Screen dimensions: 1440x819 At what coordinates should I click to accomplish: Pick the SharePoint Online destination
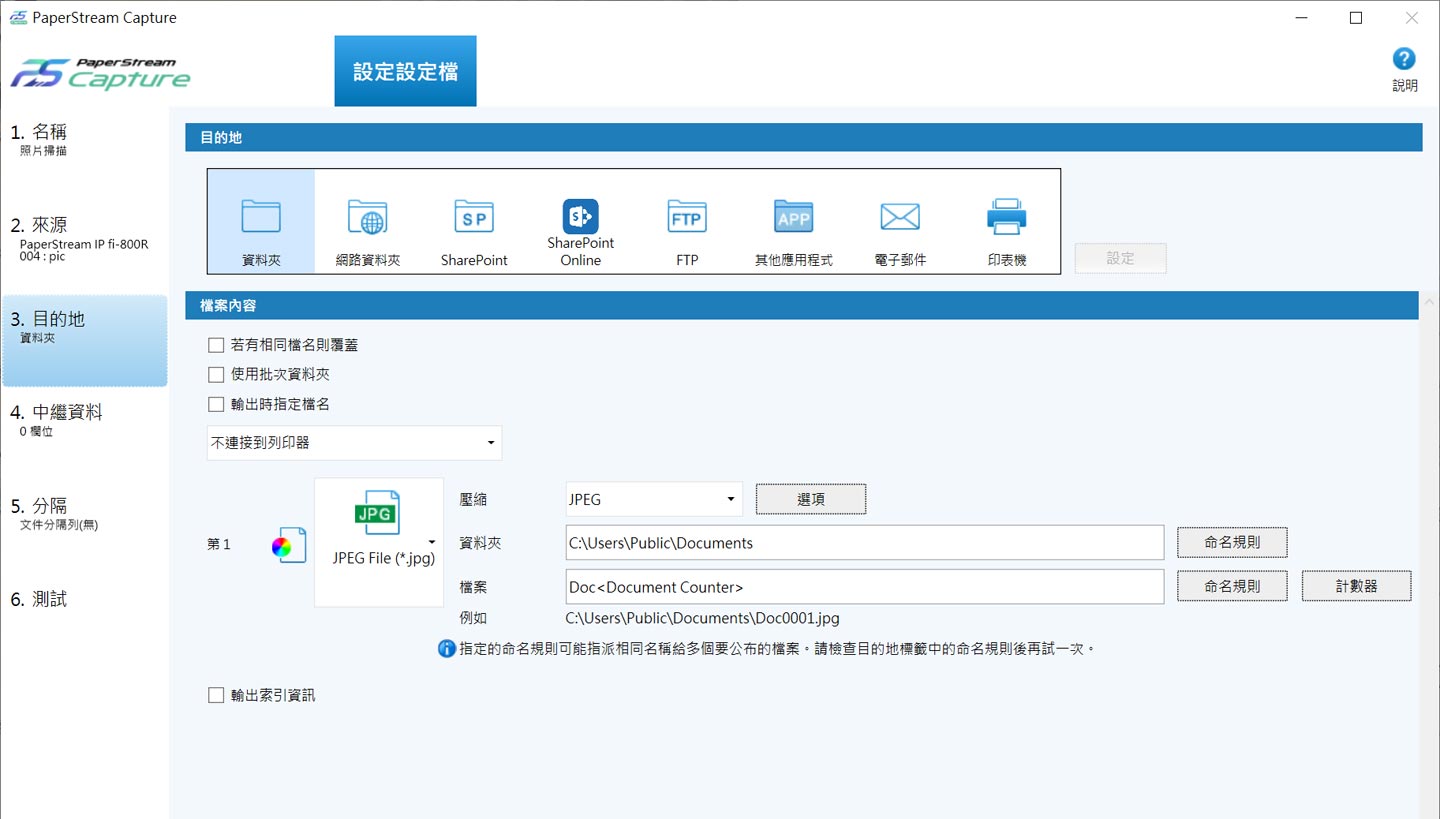(580, 221)
